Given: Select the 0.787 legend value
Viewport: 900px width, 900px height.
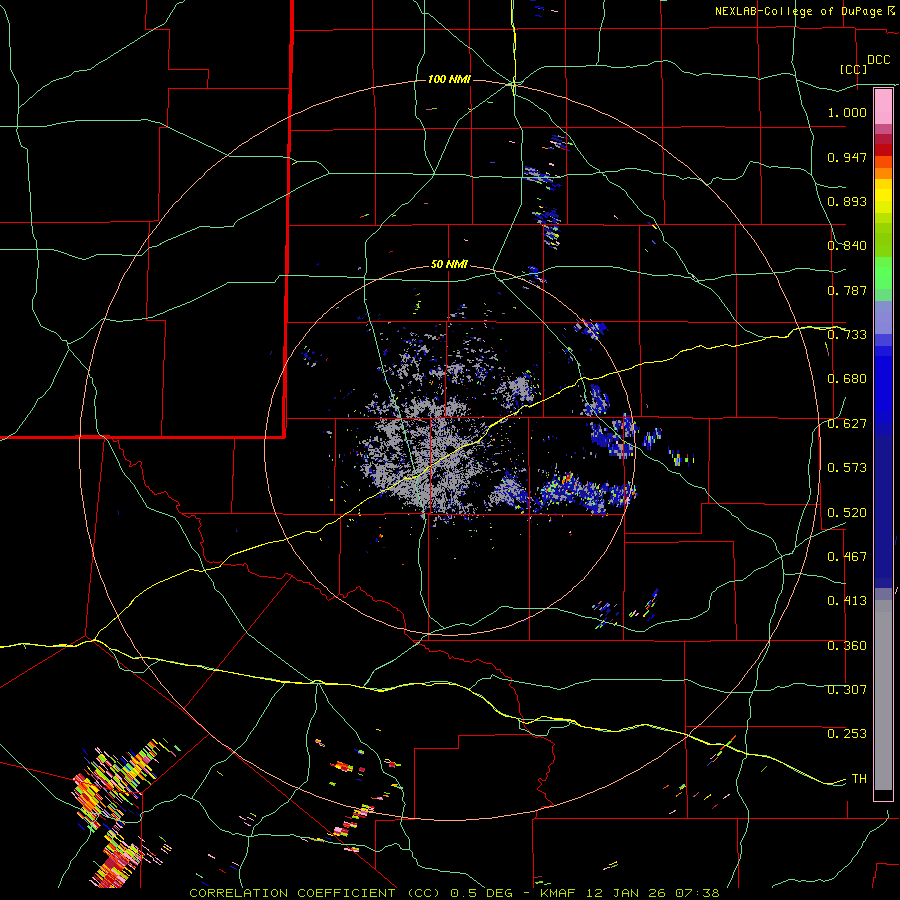Looking at the screenshot, I should click(847, 290).
